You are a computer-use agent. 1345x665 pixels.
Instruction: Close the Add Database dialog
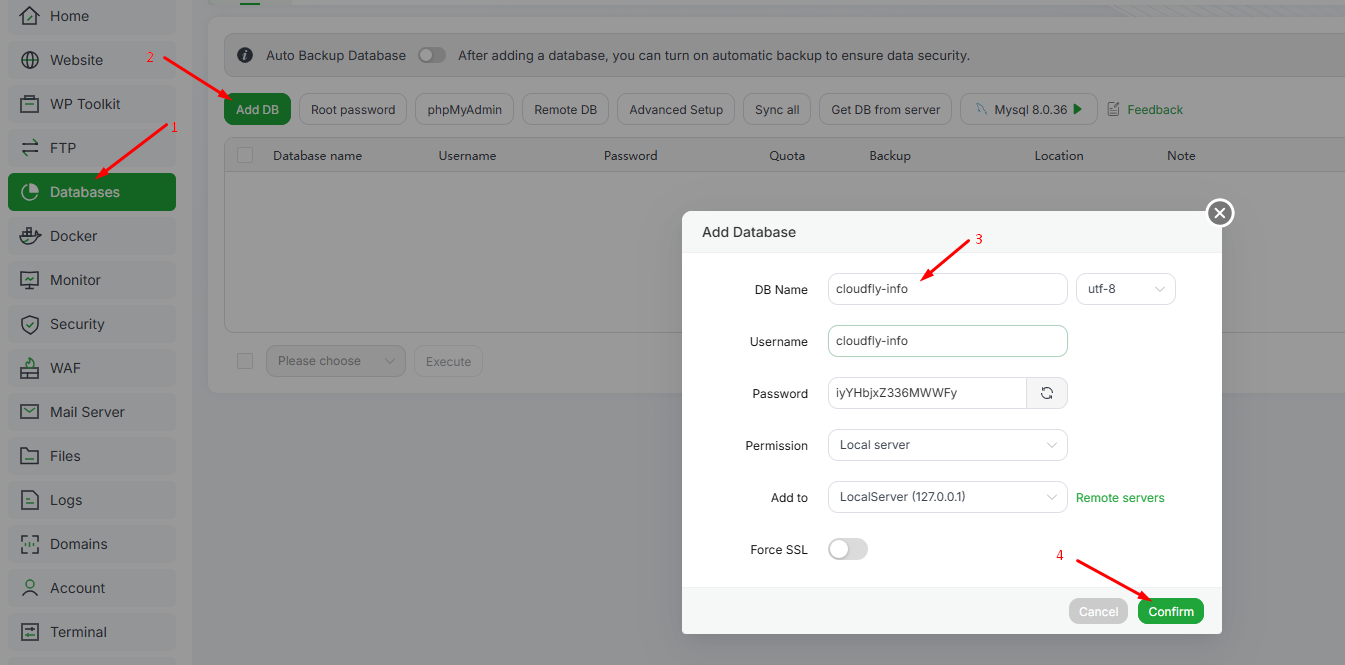(x=1220, y=213)
